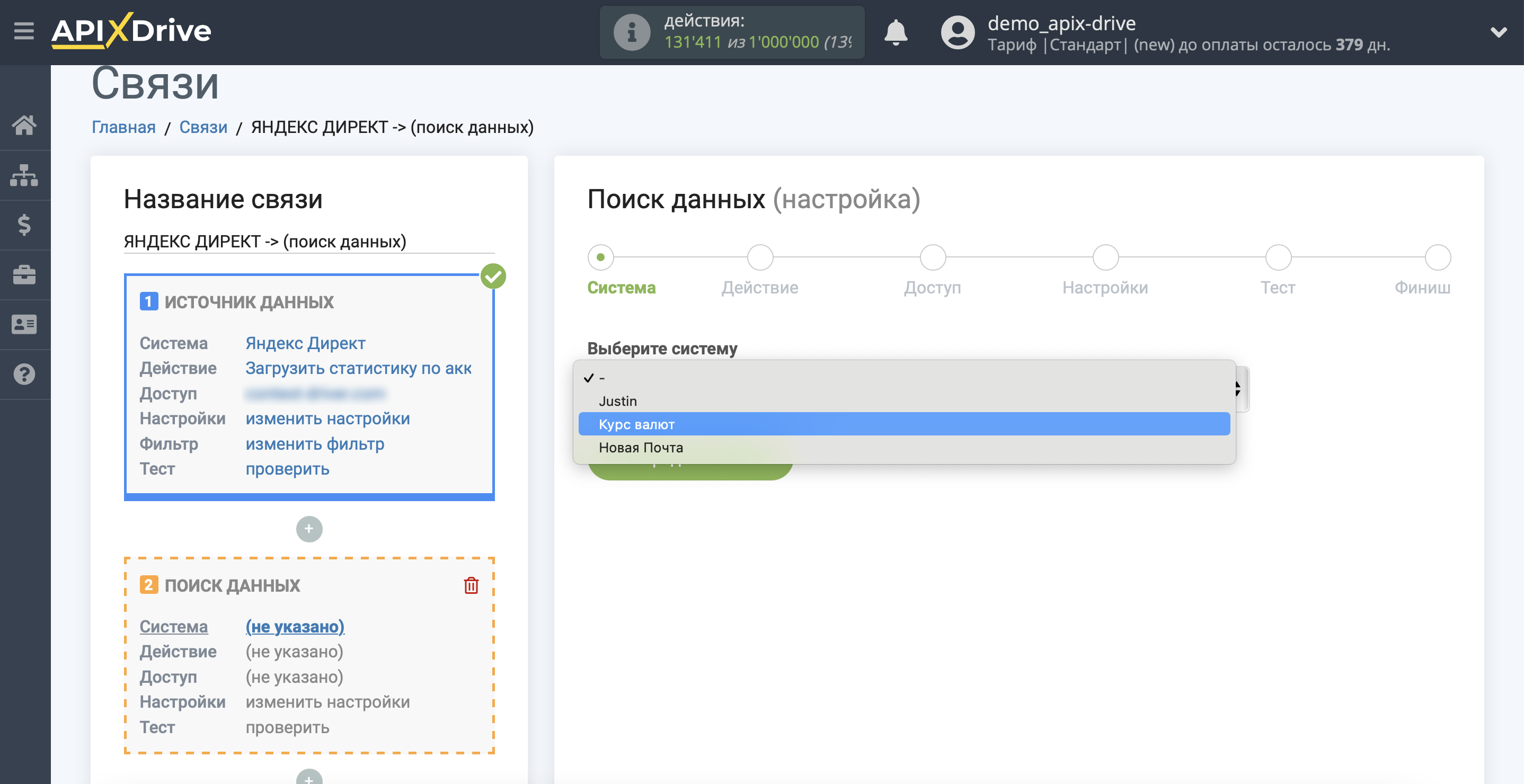Screen dimensions: 1524x784
Task: Click the ApiX-Drive logo
Action: pyautogui.click(x=131, y=30)
